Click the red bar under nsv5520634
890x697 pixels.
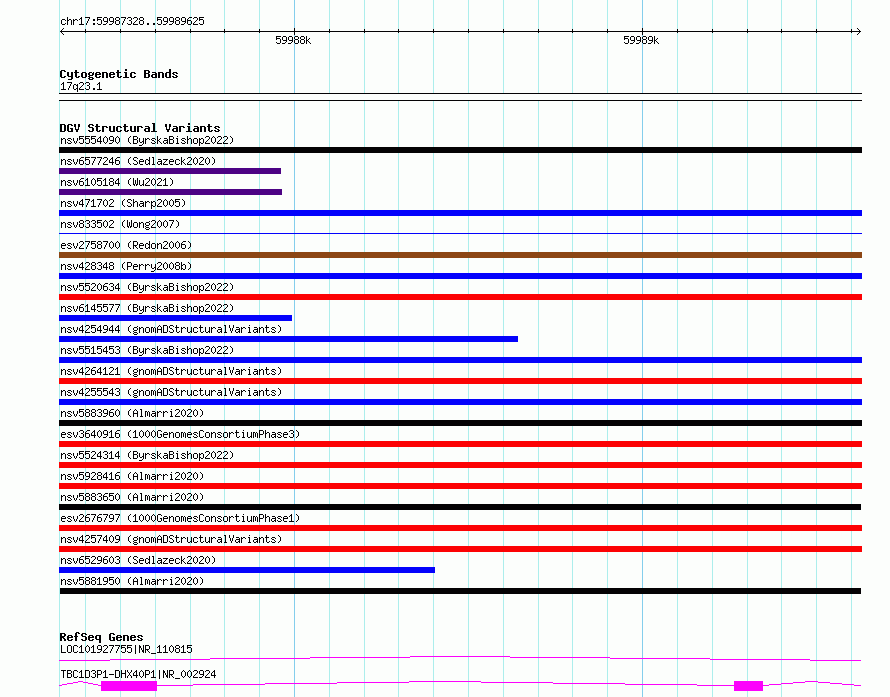click(460, 297)
